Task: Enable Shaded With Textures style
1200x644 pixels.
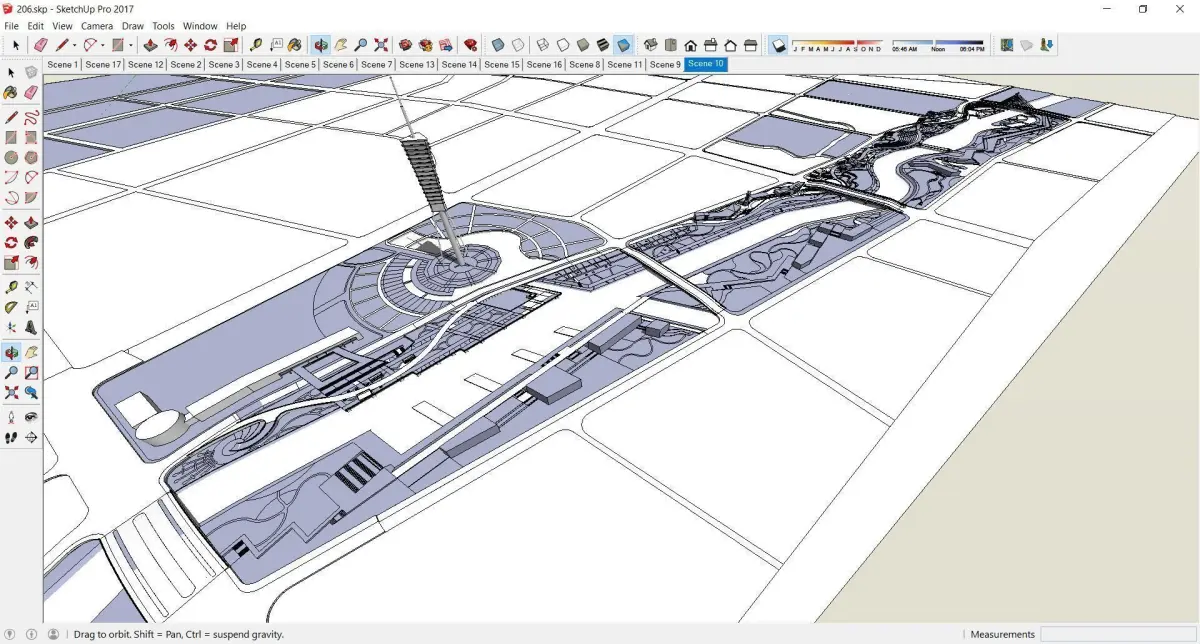Action: [603, 45]
